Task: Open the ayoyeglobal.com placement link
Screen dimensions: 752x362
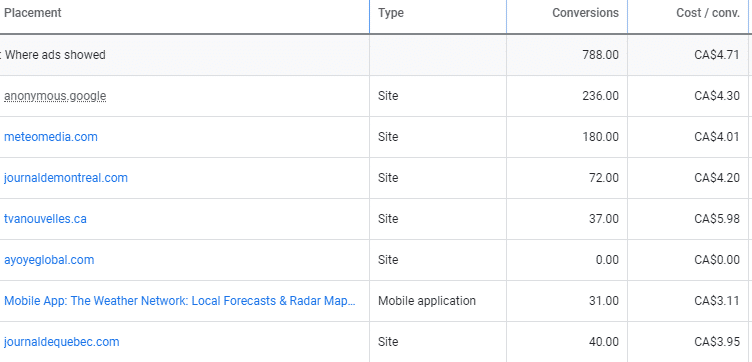Action: coord(49,260)
